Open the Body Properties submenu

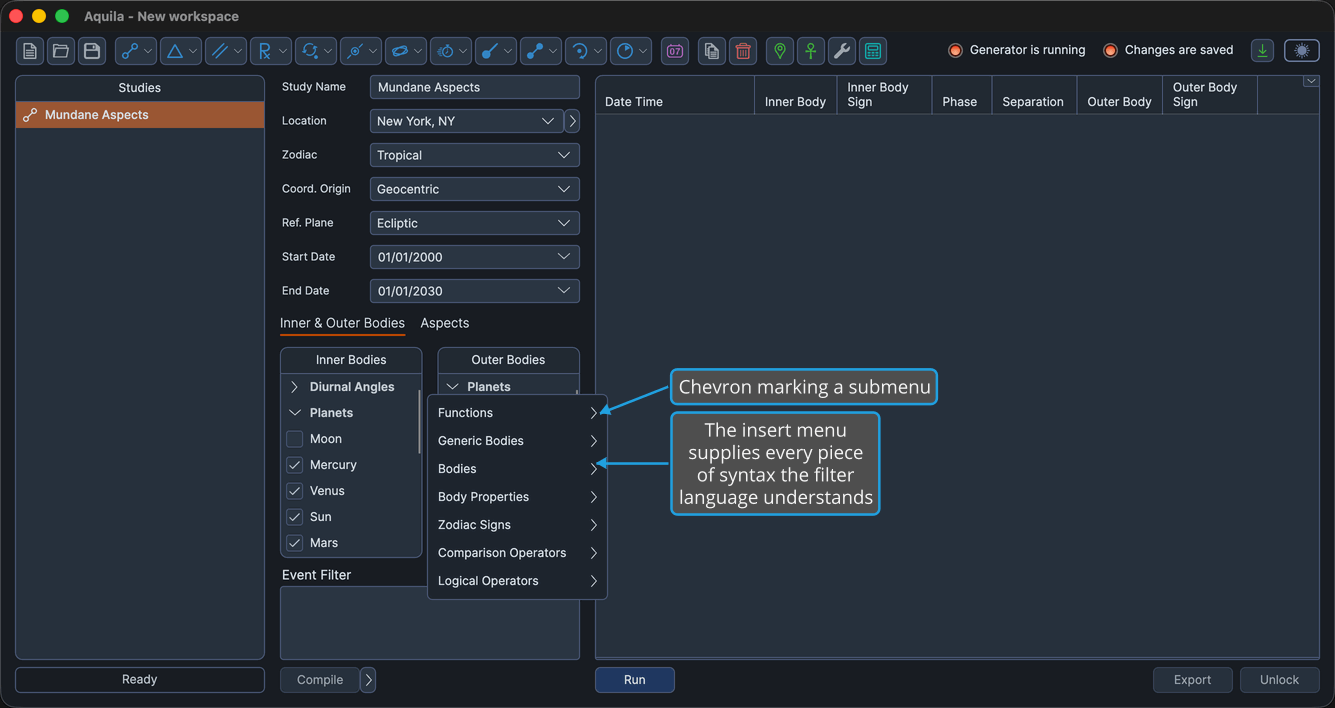coord(517,497)
